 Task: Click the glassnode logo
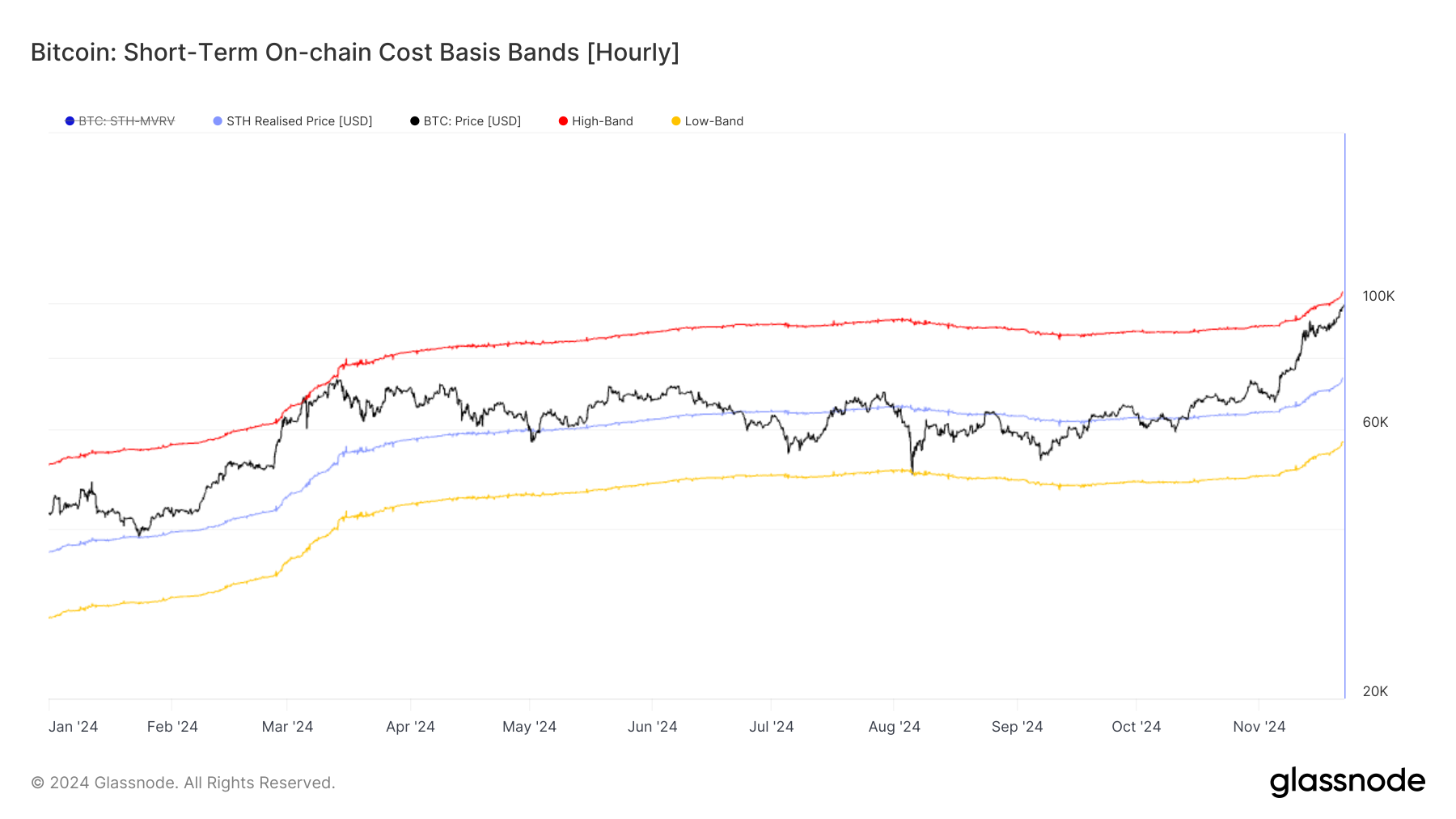click(1347, 782)
